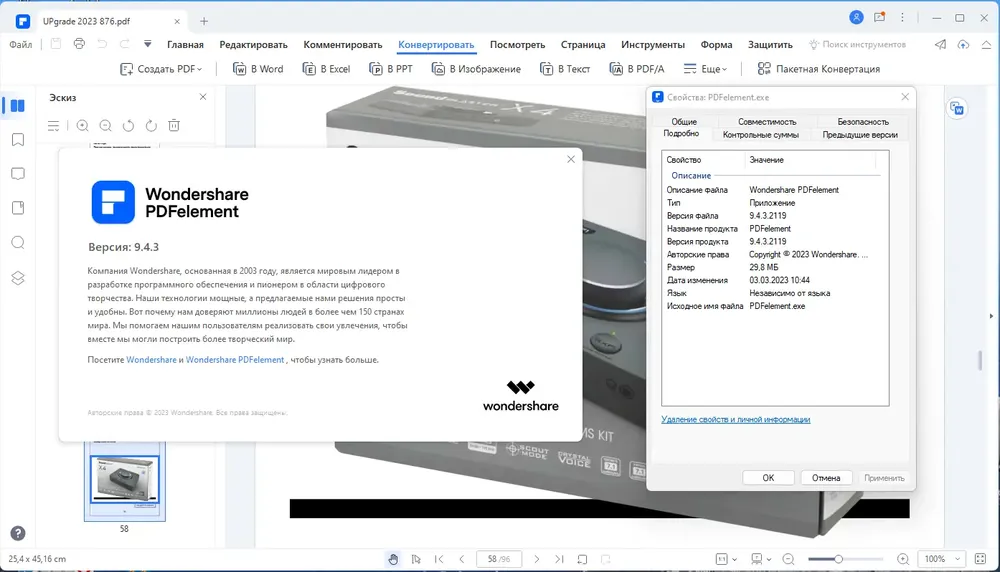Open the feedback messages icon
This screenshot has width=1000, height=572.
click(880, 17)
